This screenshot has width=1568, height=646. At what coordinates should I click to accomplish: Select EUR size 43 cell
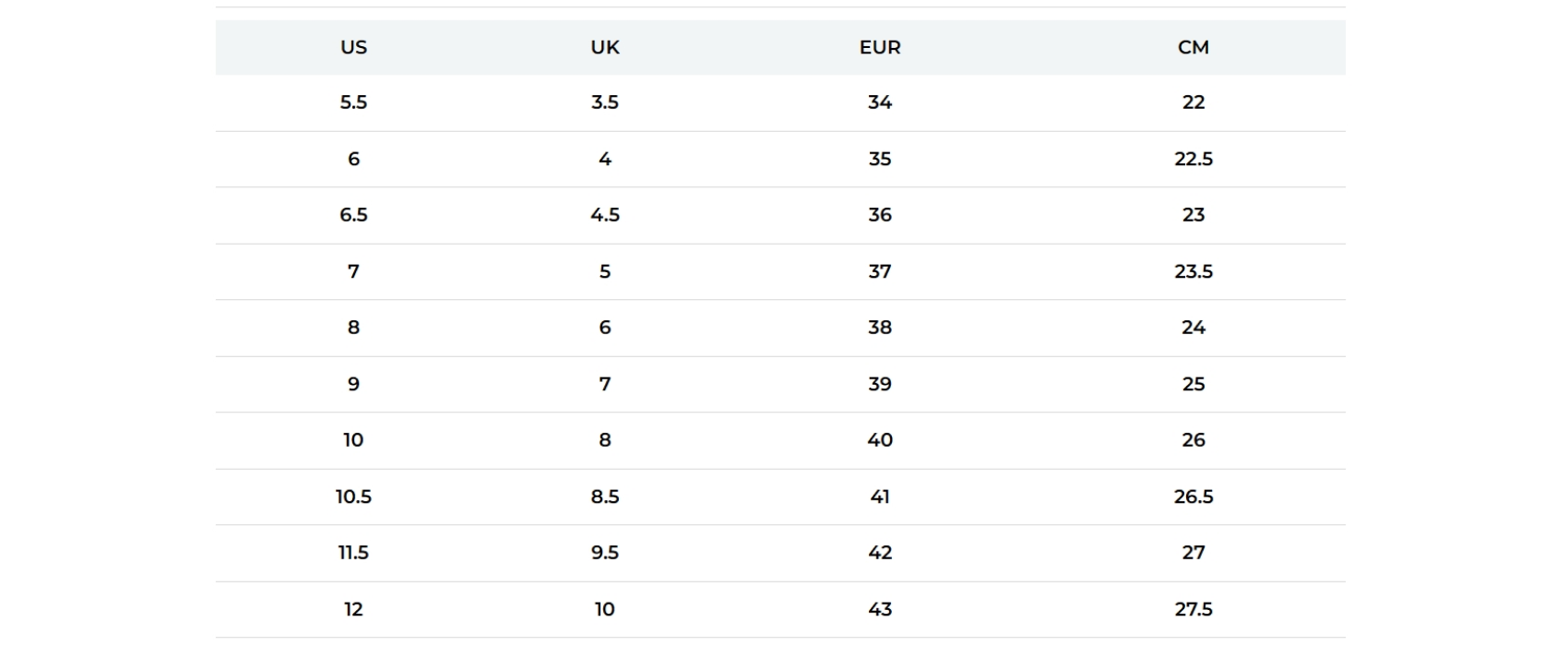tap(880, 609)
